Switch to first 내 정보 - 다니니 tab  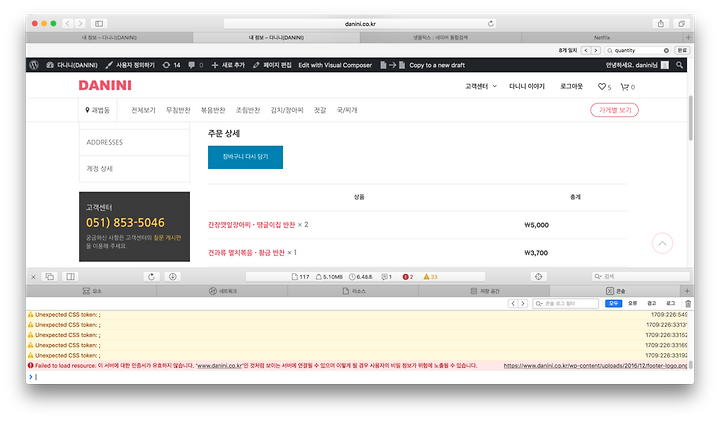pyautogui.click(x=109, y=38)
